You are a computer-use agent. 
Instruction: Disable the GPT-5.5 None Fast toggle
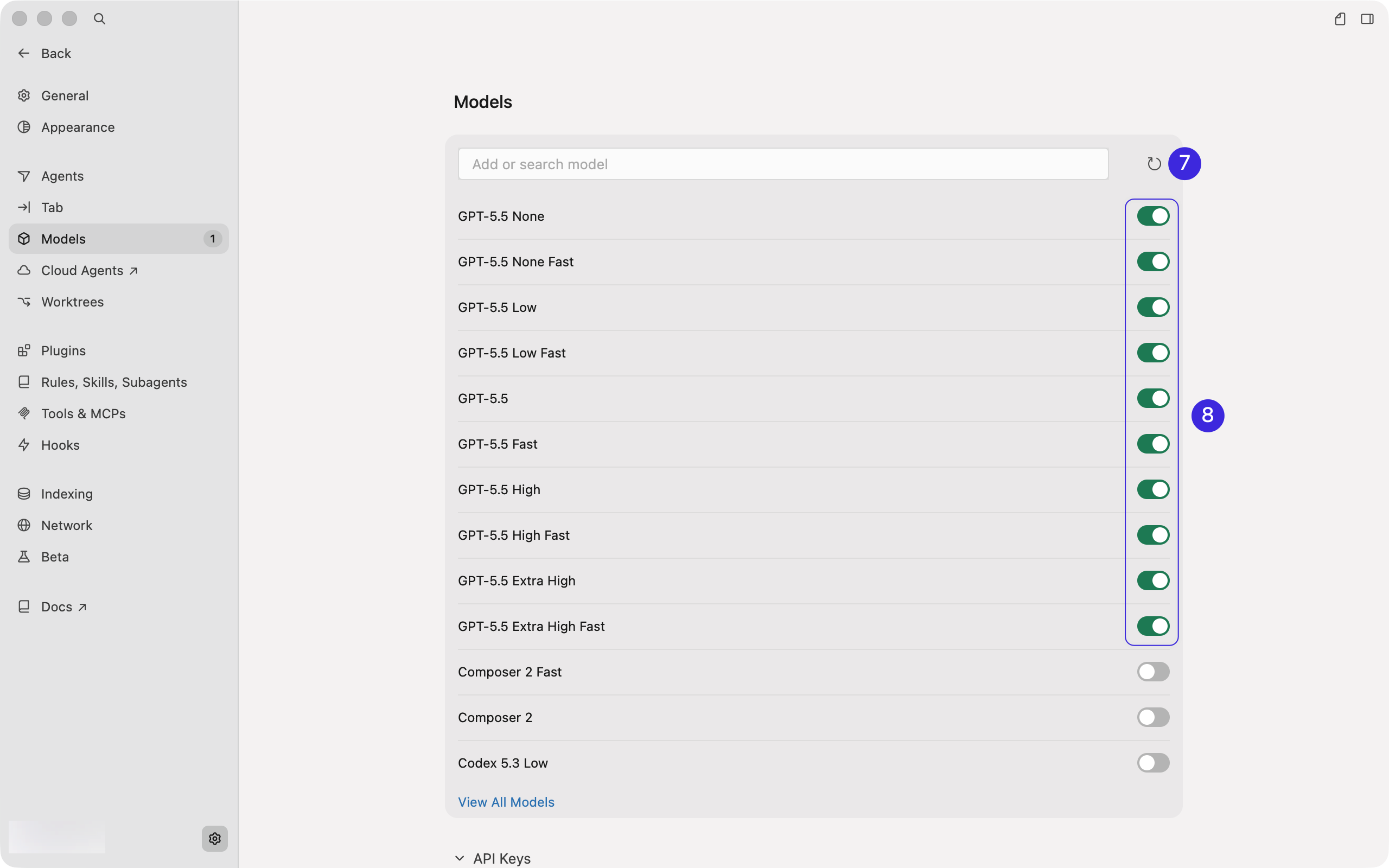(x=1153, y=262)
